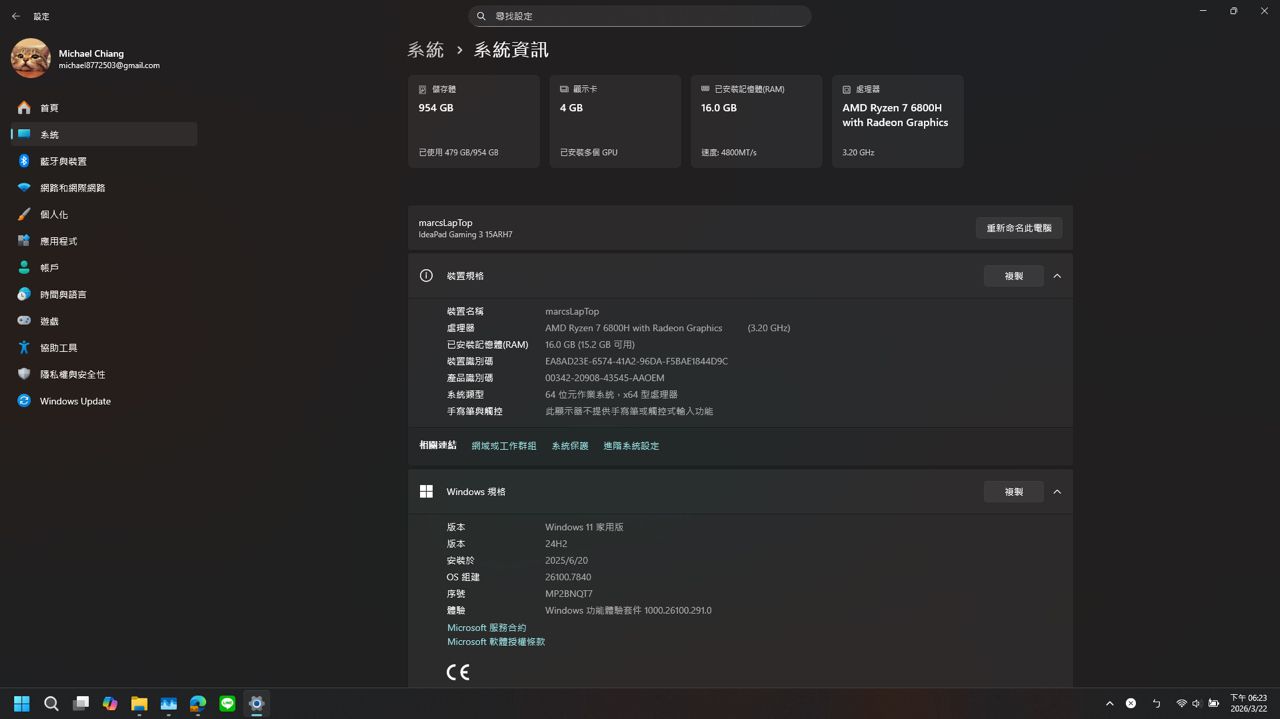Image resolution: width=1280 pixels, height=719 pixels.
Task: Go to 首頁 home menu item
Action: click(49, 108)
